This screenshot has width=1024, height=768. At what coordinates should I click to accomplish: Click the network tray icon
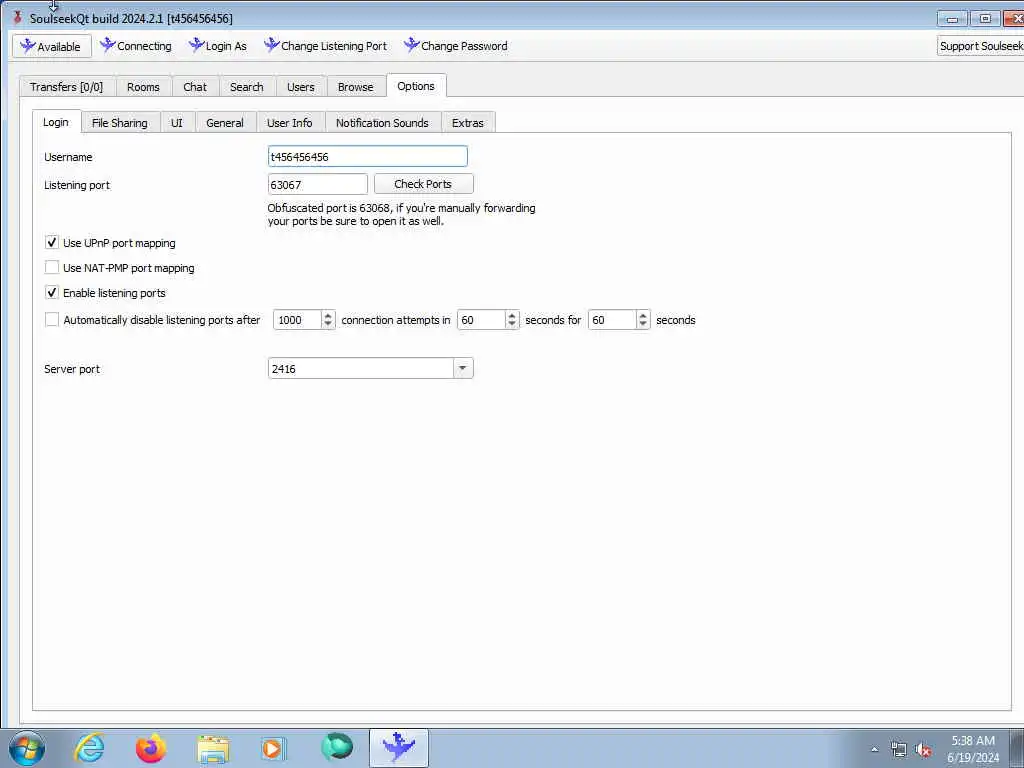pyautogui.click(x=899, y=750)
